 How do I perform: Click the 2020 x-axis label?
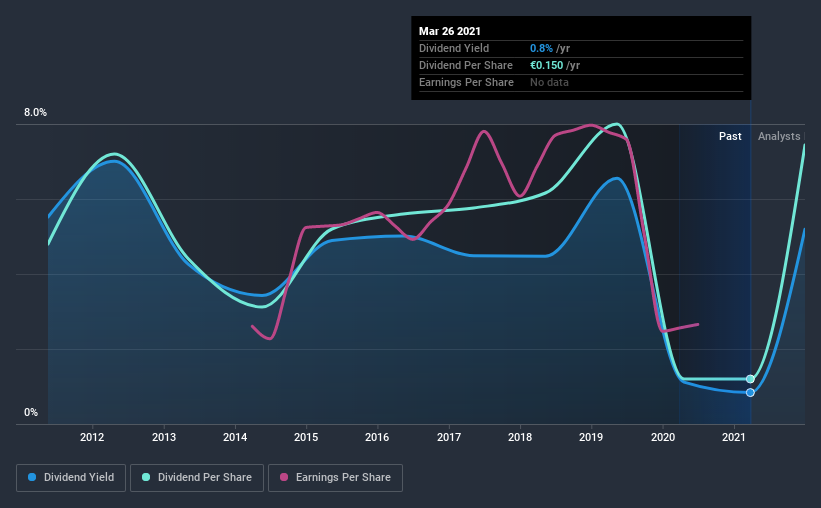tap(663, 437)
